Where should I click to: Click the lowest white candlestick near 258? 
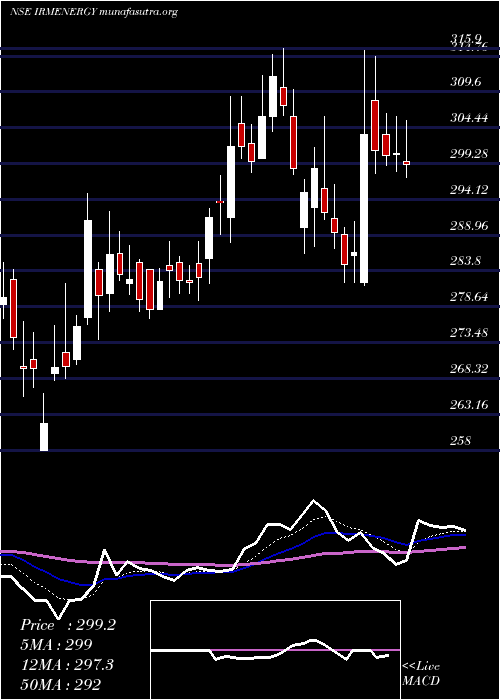tap(44, 437)
